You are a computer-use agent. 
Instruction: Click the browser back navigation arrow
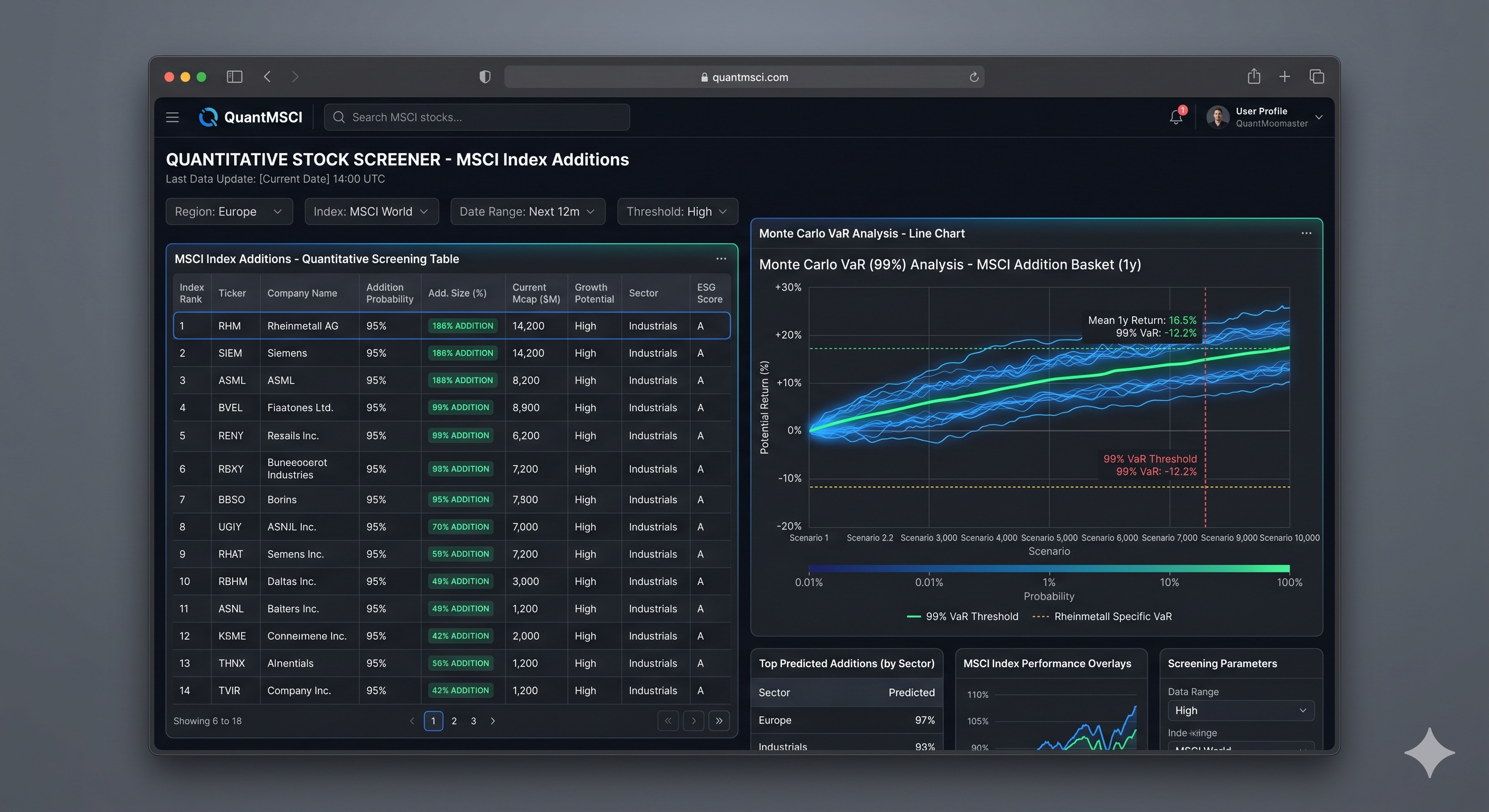[x=267, y=76]
